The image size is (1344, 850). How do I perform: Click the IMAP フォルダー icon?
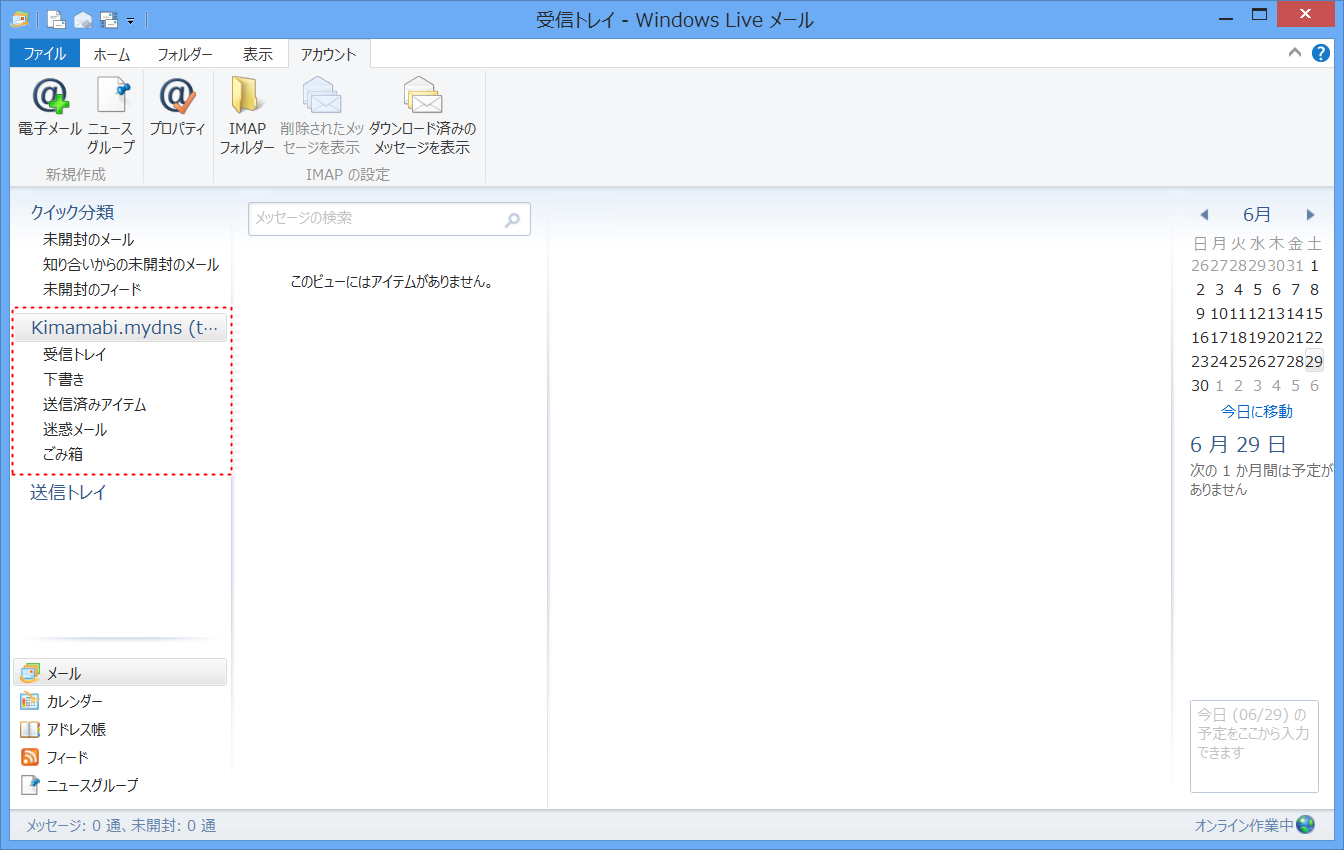246,97
